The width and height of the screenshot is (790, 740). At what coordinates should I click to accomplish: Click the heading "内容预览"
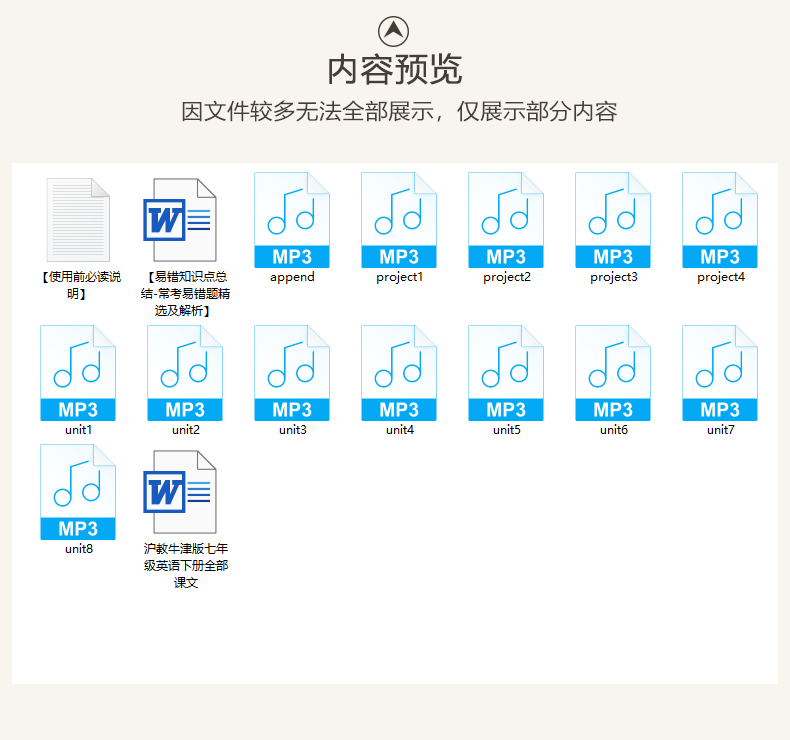click(x=394, y=70)
